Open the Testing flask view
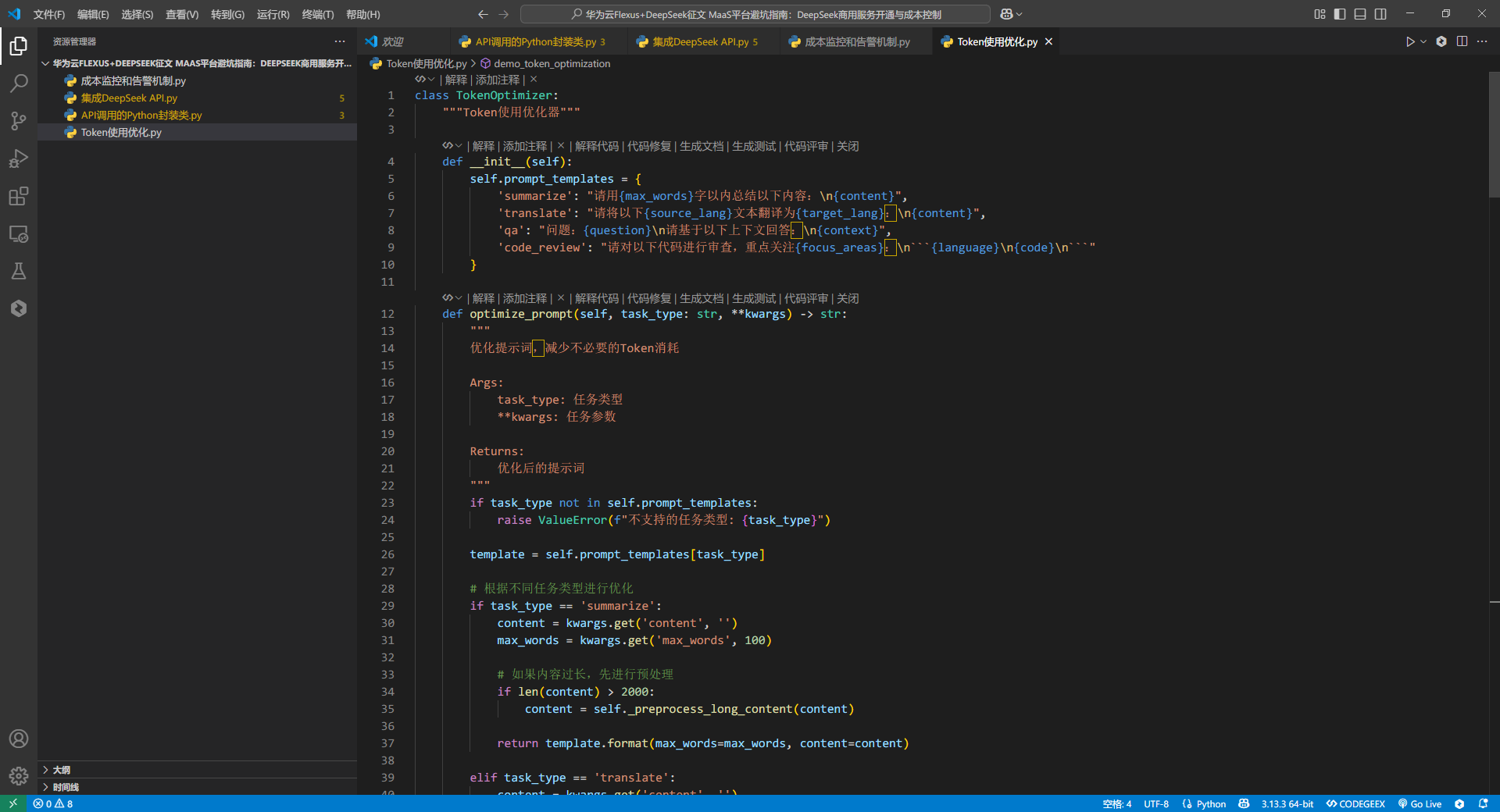1500x812 pixels. pos(19,271)
